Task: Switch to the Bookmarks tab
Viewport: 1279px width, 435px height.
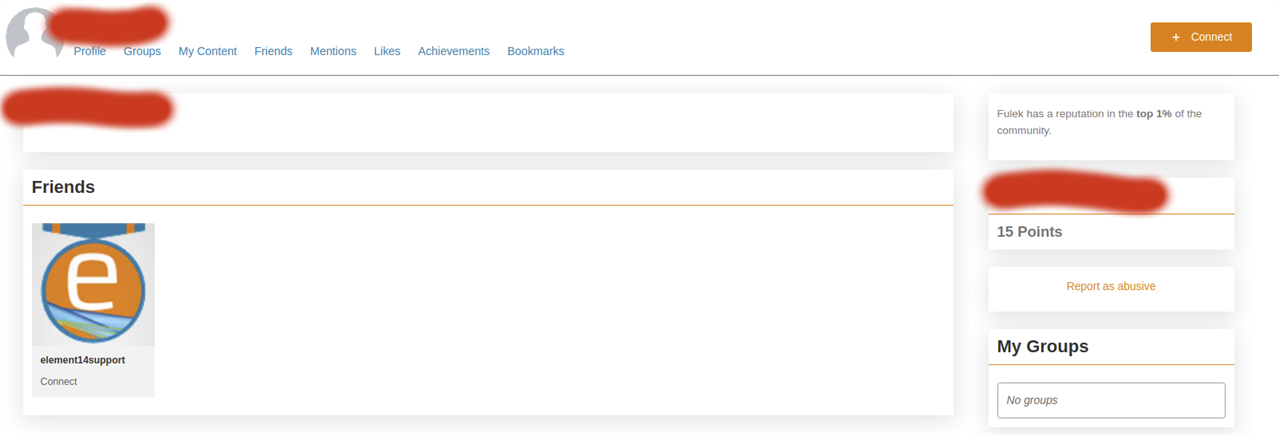Action: click(535, 51)
